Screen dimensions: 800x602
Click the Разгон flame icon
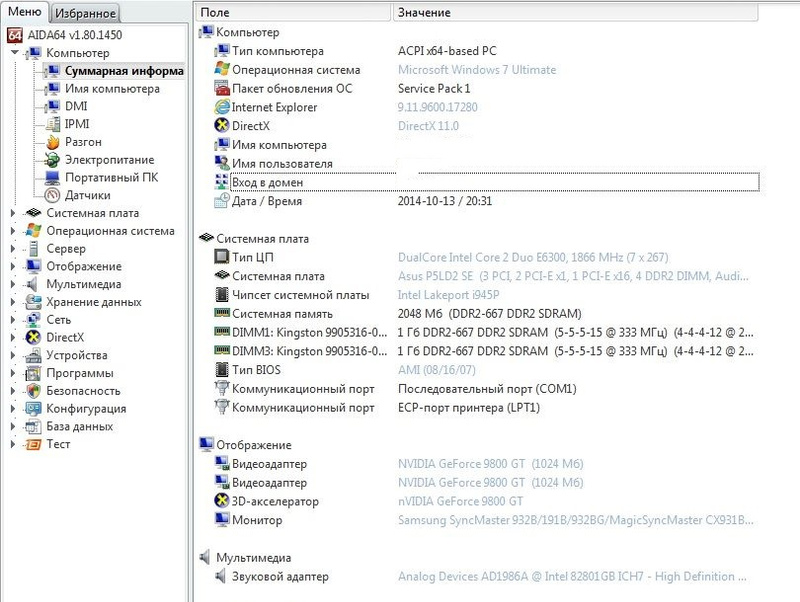click(x=52, y=142)
